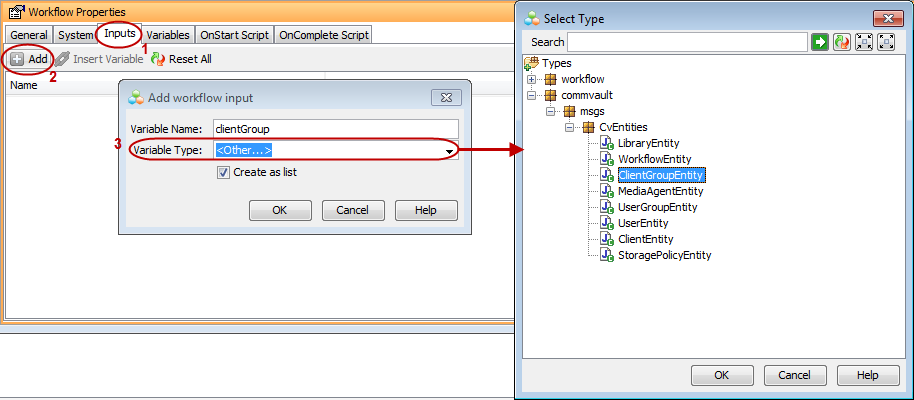Expand the workflow tree node
This screenshot has width=914, height=400.
click(x=532, y=79)
